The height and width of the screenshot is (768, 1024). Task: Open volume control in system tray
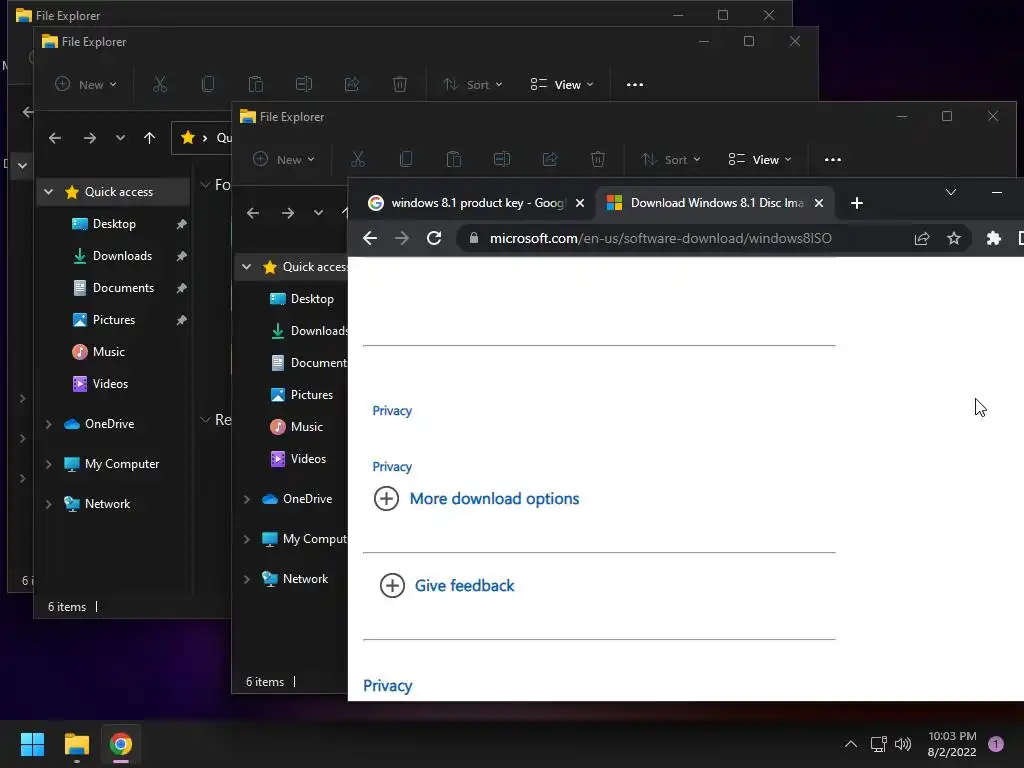pos(903,744)
